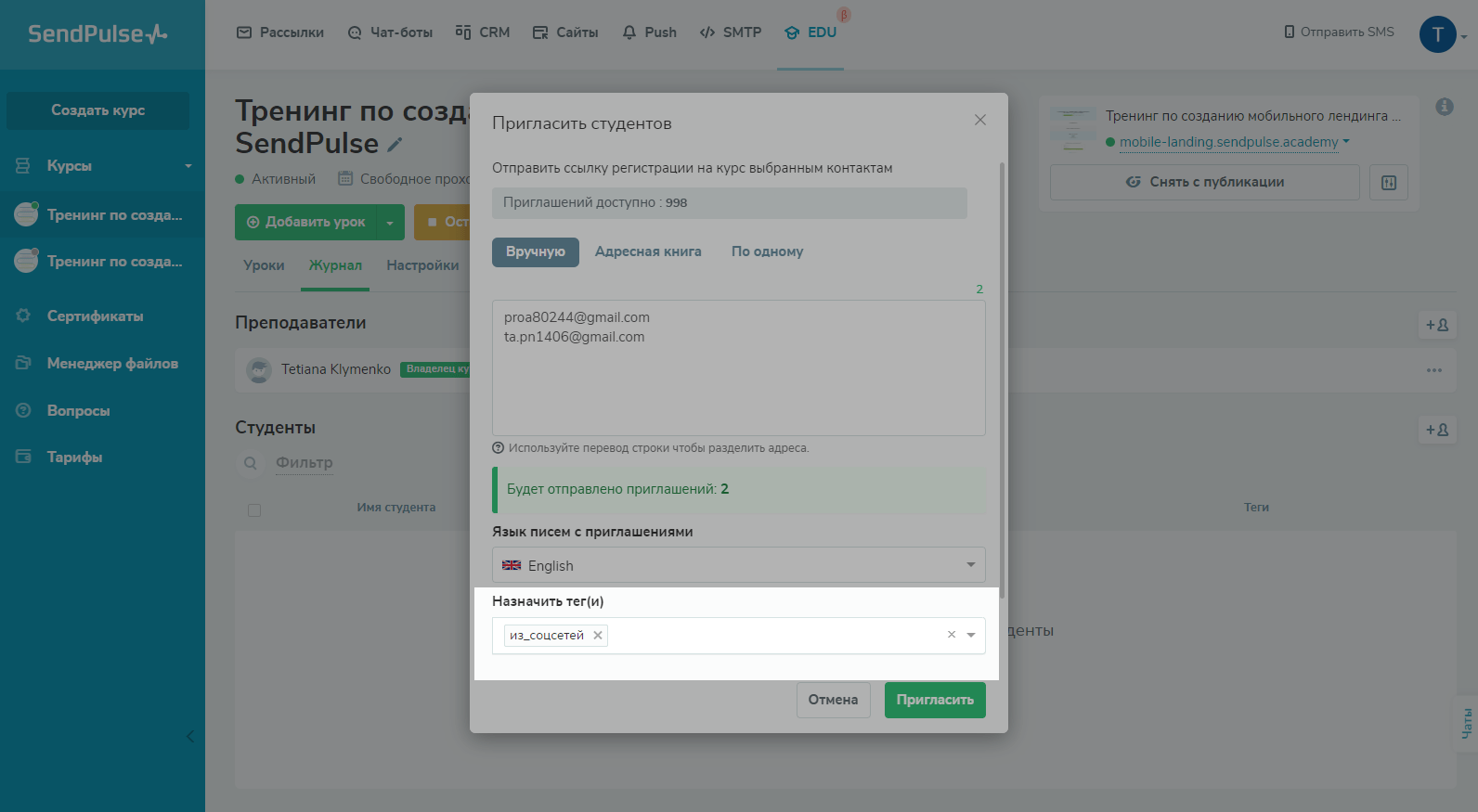Open the English language dropdown
The height and width of the screenshot is (812, 1478).
pos(738,565)
